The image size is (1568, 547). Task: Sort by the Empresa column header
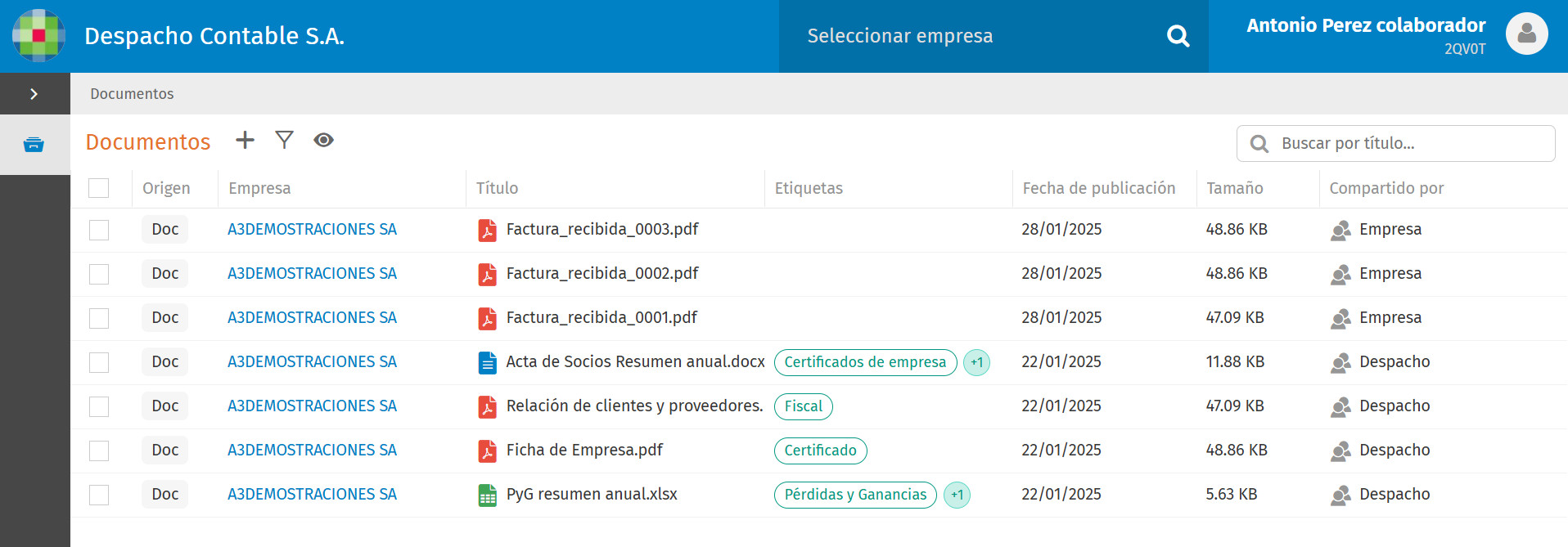(x=259, y=188)
